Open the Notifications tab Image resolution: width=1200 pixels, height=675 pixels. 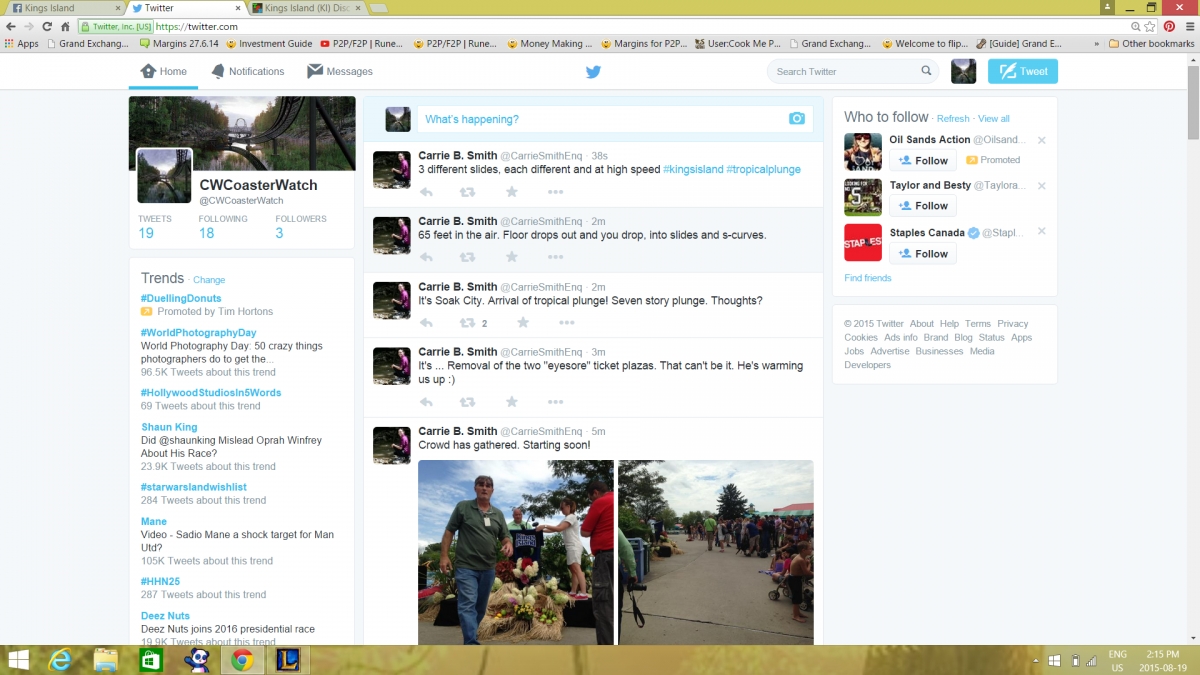pyautogui.click(x=247, y=71)
